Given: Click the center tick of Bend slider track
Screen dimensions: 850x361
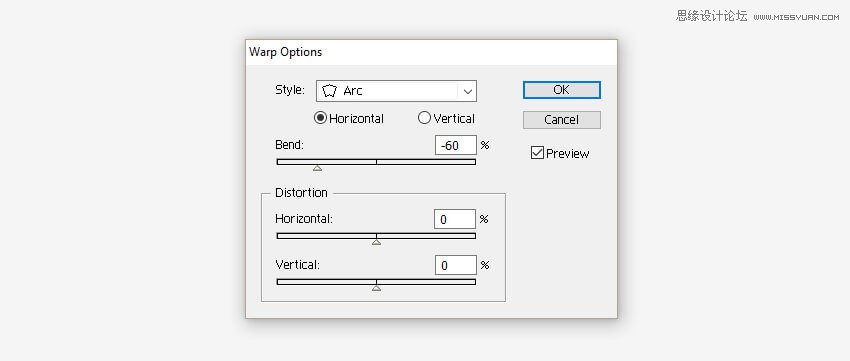Looking at the screenshot, I should (376, 162).
